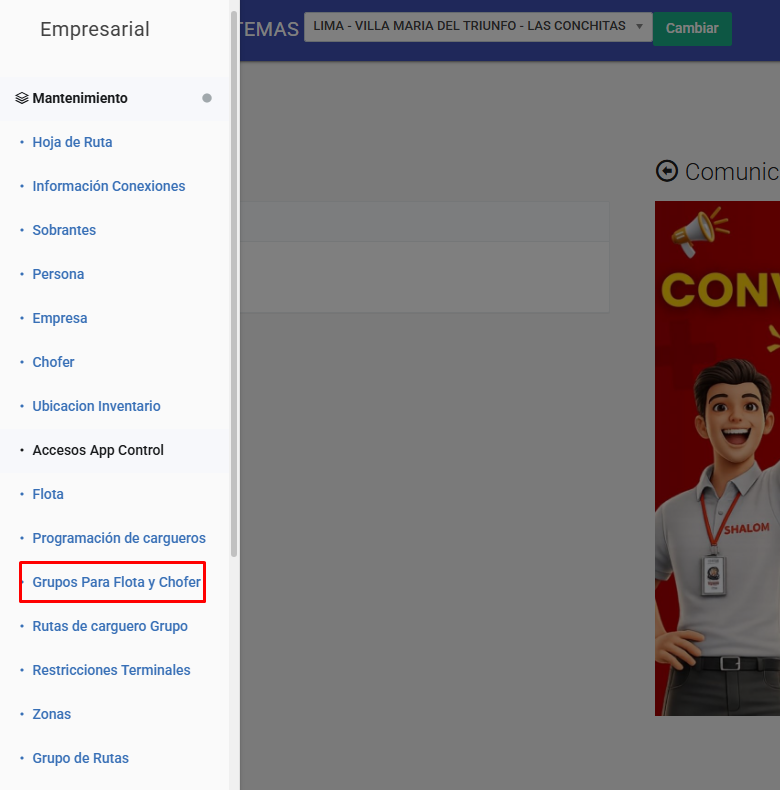Click the Mantenimiento layers icon
This screenshot has width=780, height=790.
(x=22, y=98)
